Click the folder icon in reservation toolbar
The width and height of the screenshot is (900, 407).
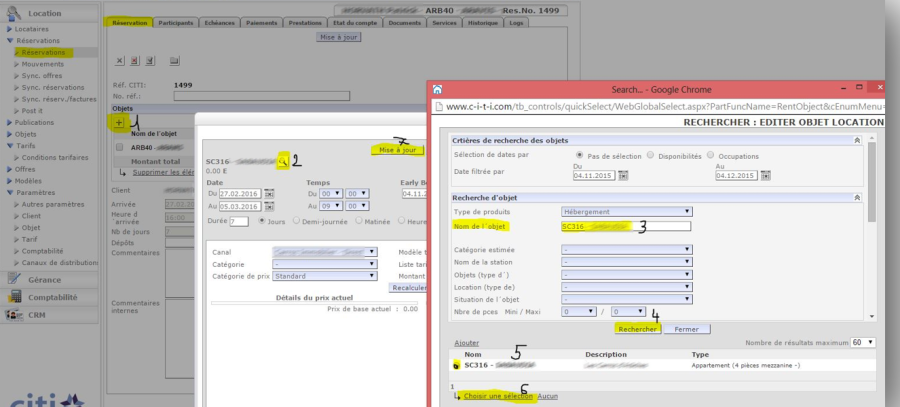click(175, 61)
